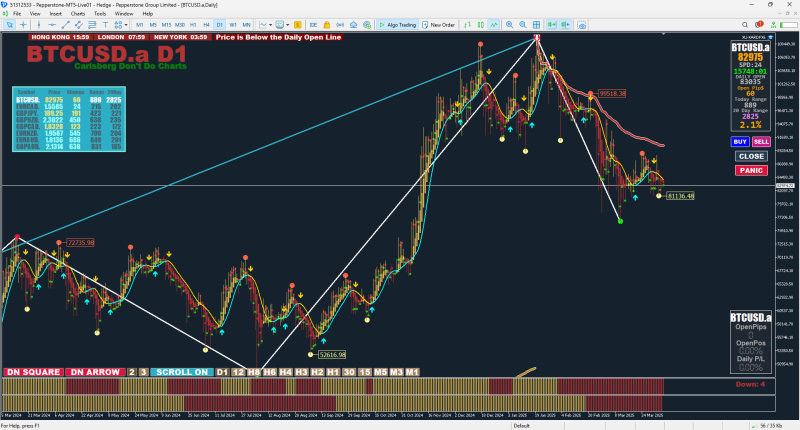Switch to H4 timeframe in toolbar
The image size is (800, 430).
click(206, 24)
